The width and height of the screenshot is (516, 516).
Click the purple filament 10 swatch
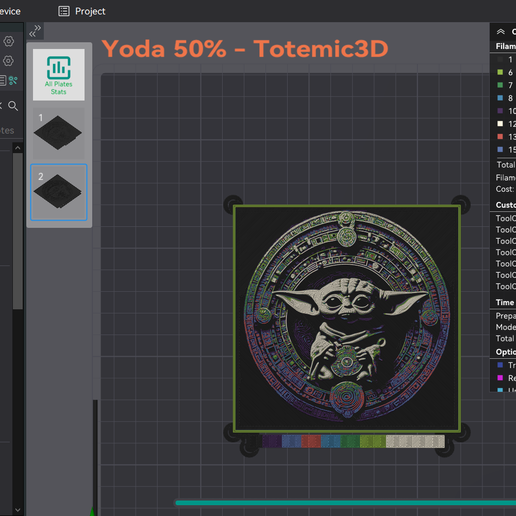(x=500, y=111)
